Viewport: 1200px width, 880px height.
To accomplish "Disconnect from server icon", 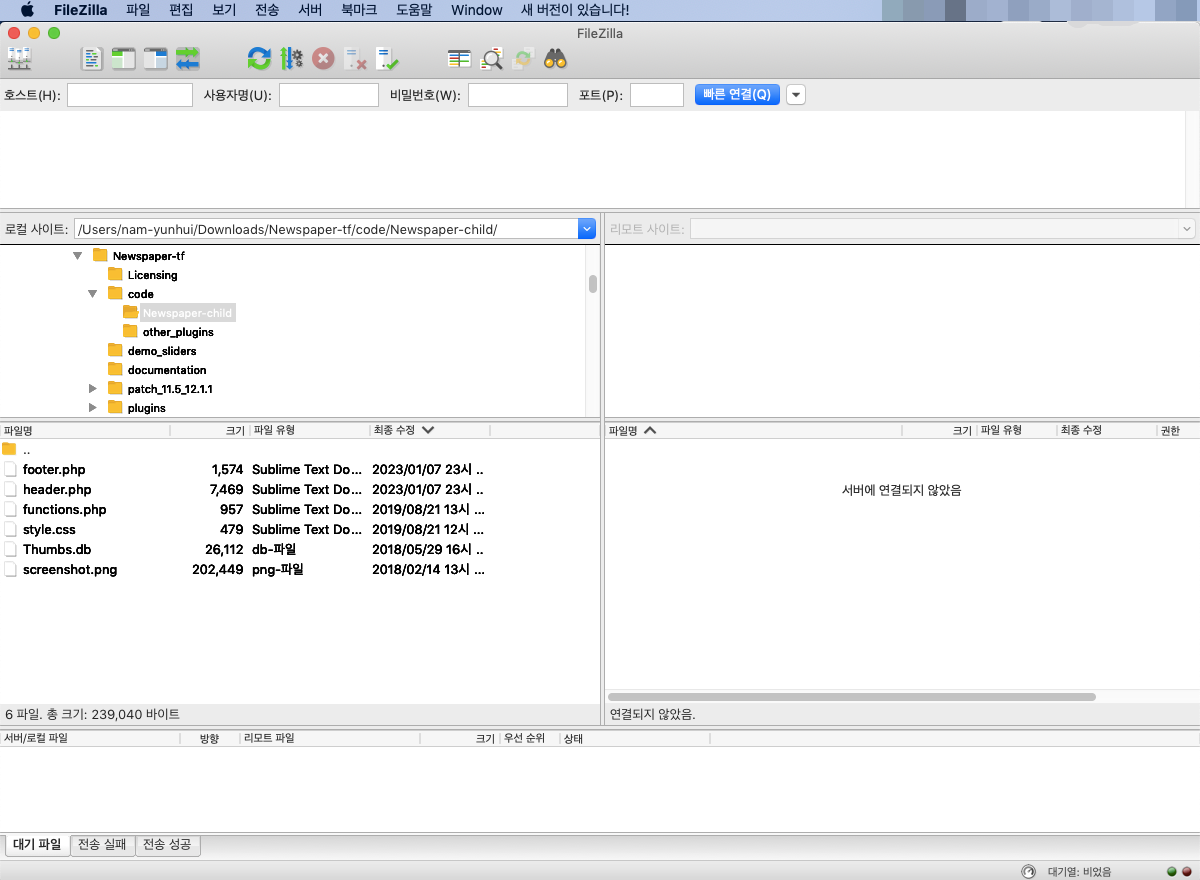I will pyautogui.click(x=355, y=59).
